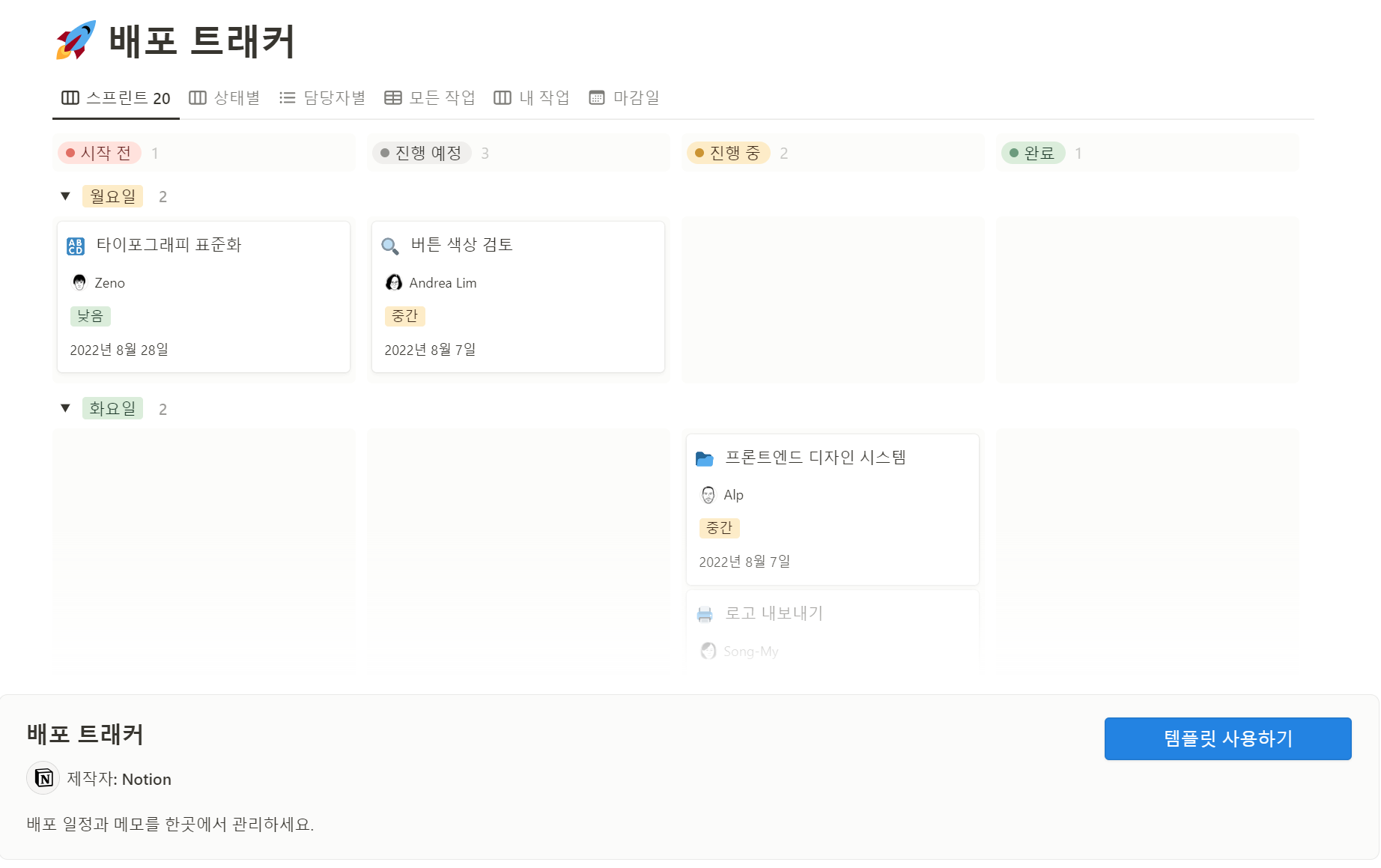
Task: Click the magnifier icon on 버튼 색상 검토 card
Action: pyautogui.click(x=390, y=246)
